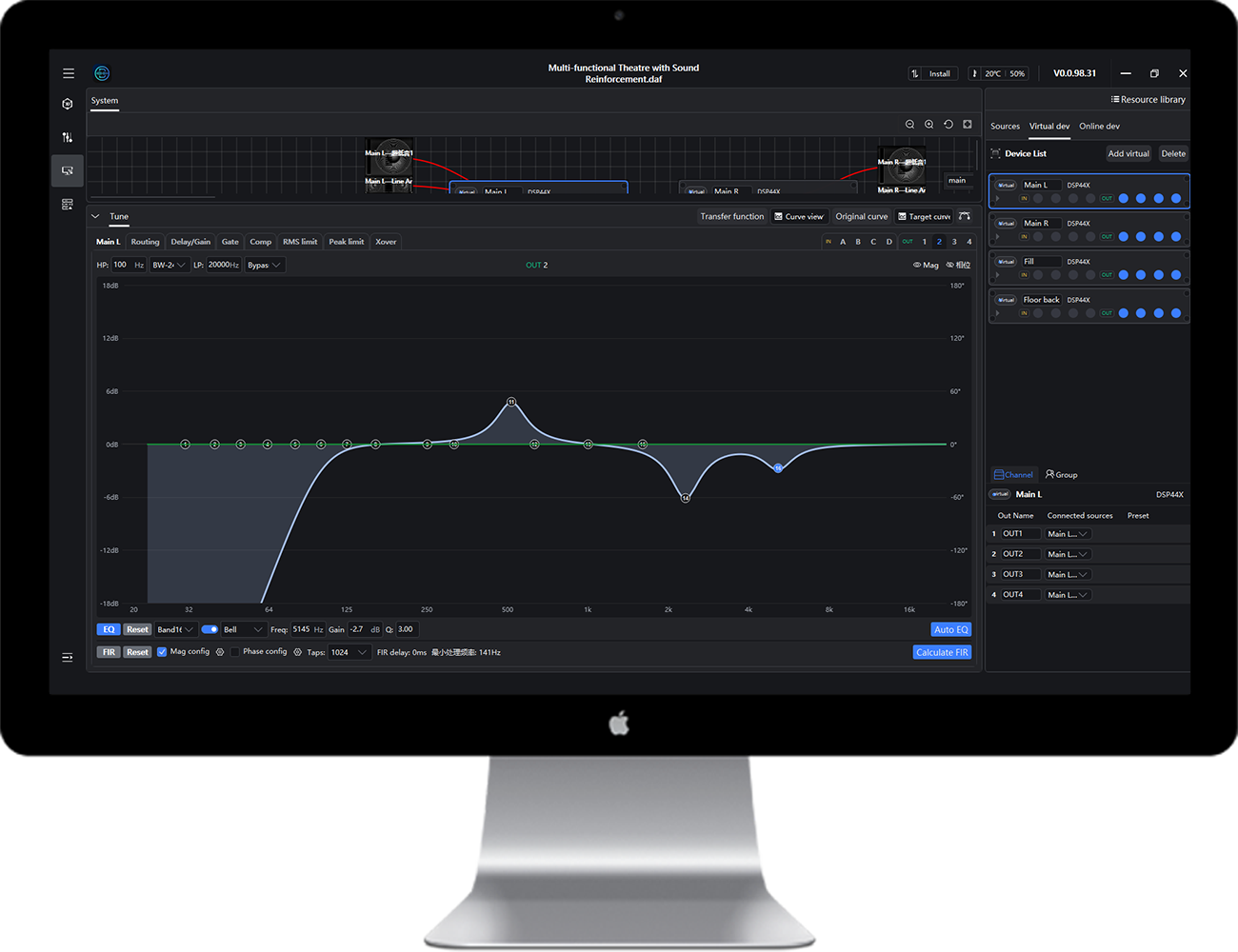Click the Calculate FIR button
The width and height of the screenshot is (1238, 952).
point(942,652)
